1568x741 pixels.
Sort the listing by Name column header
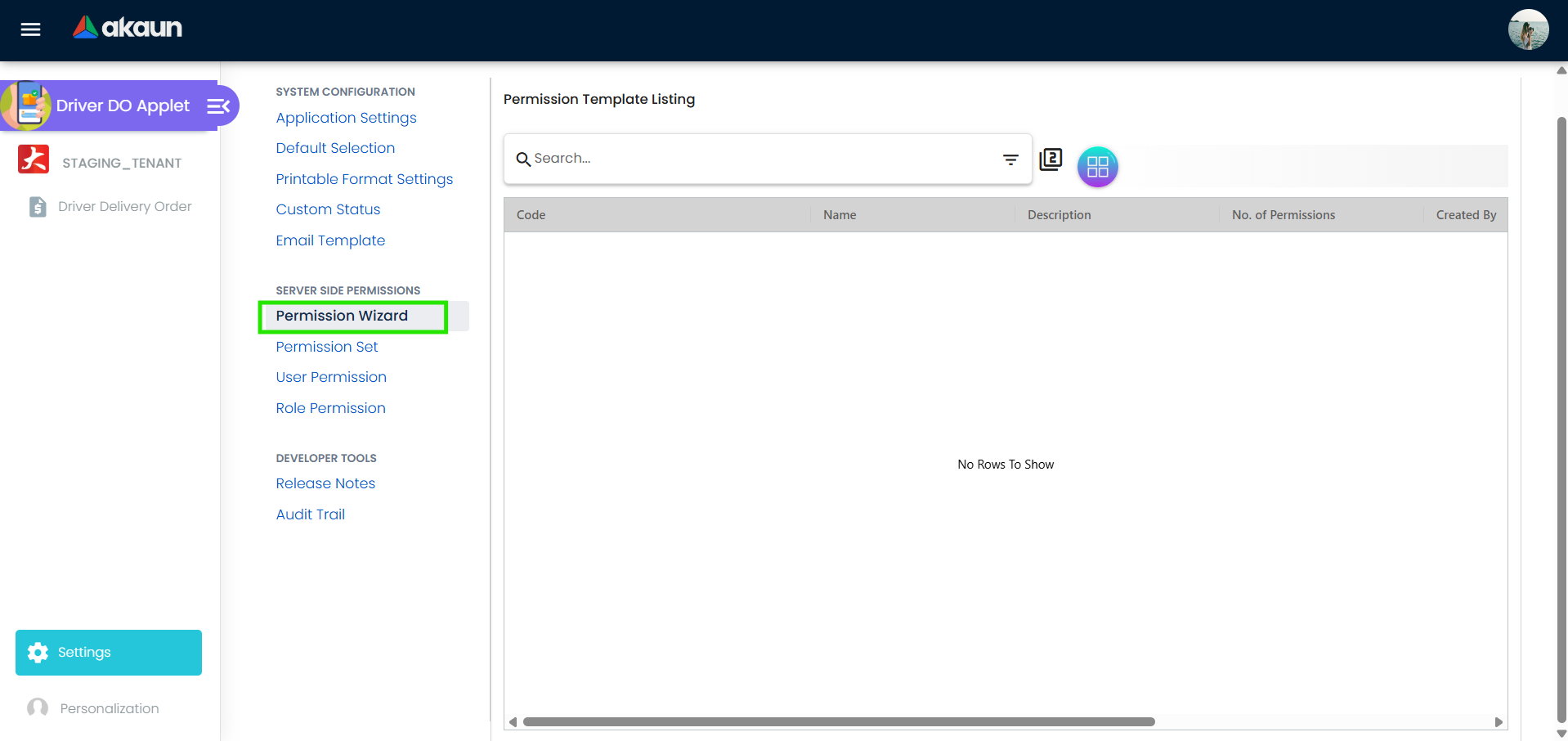point(840,214)
